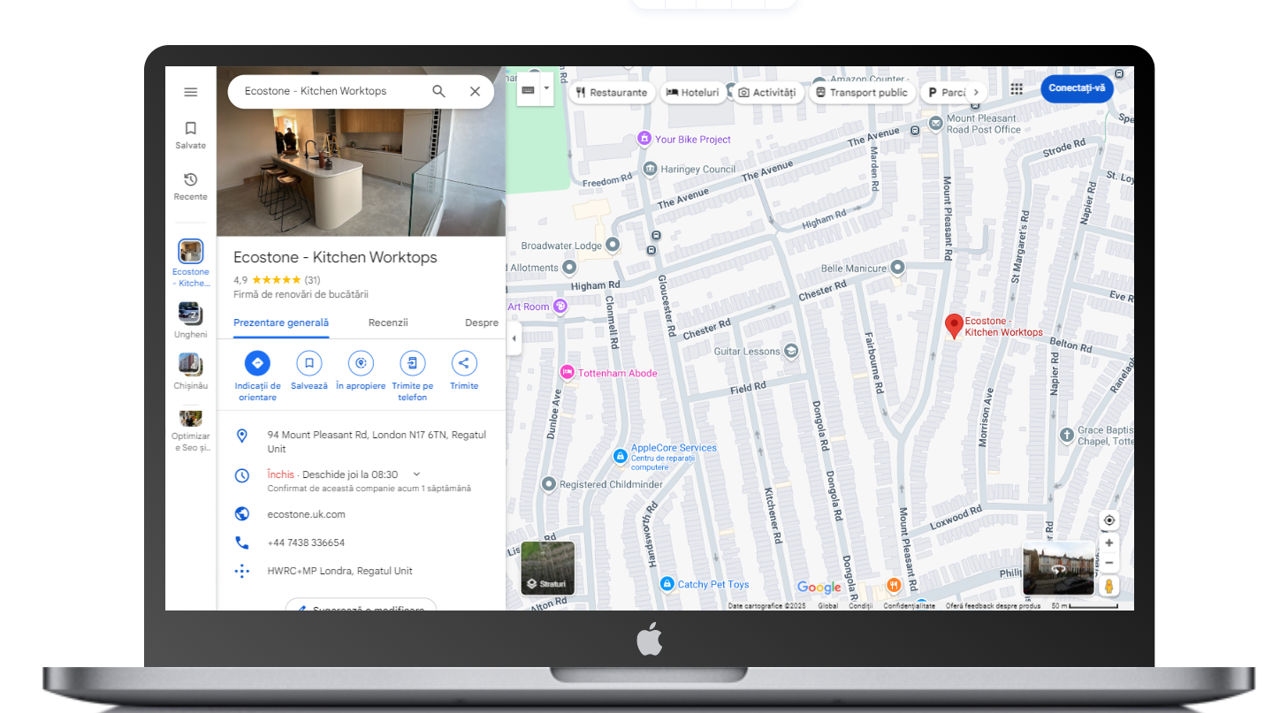Switch to the Despre tab

point(482,323)
